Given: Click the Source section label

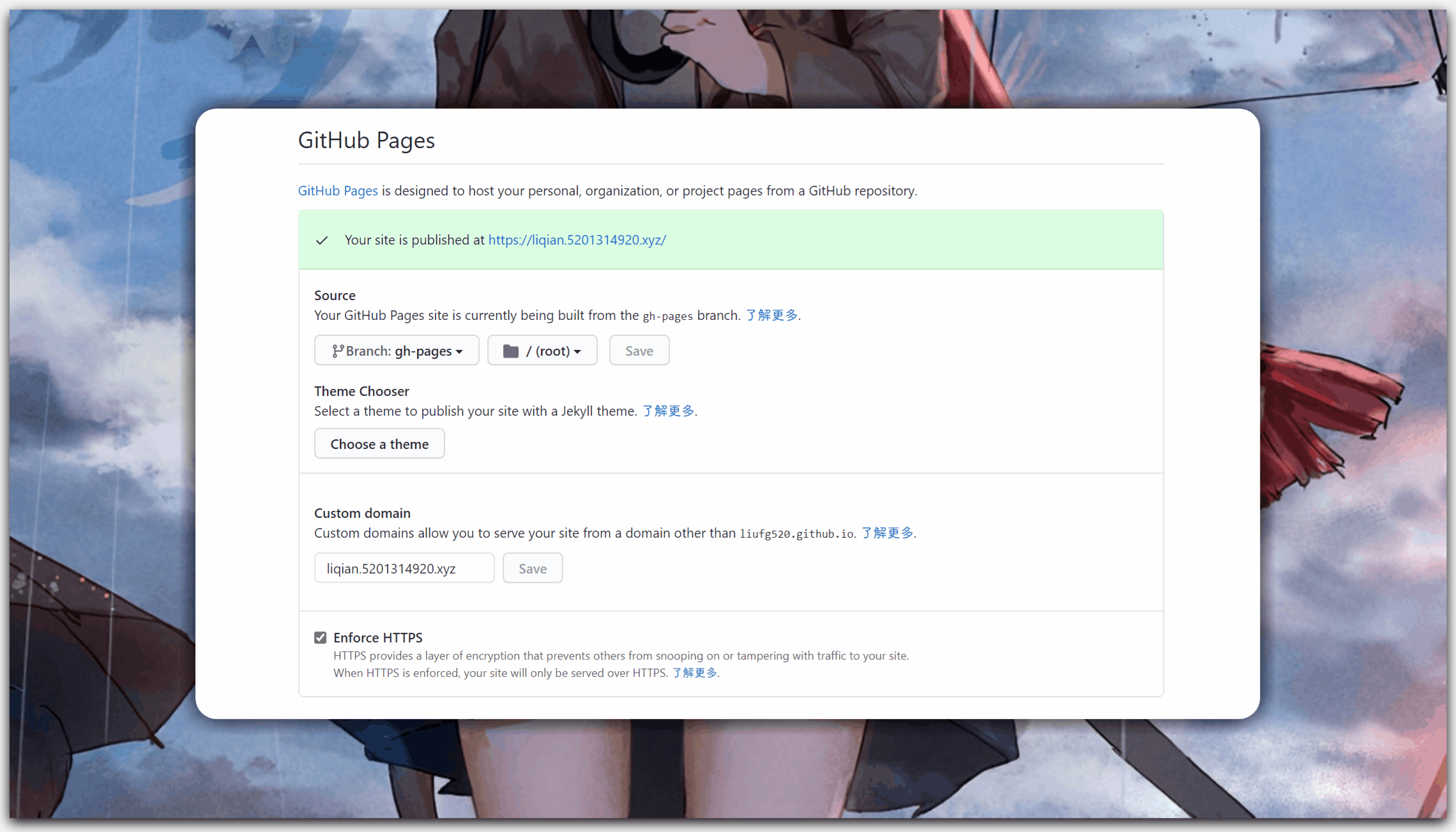Looking at the screenshot, I should point(335,295).
